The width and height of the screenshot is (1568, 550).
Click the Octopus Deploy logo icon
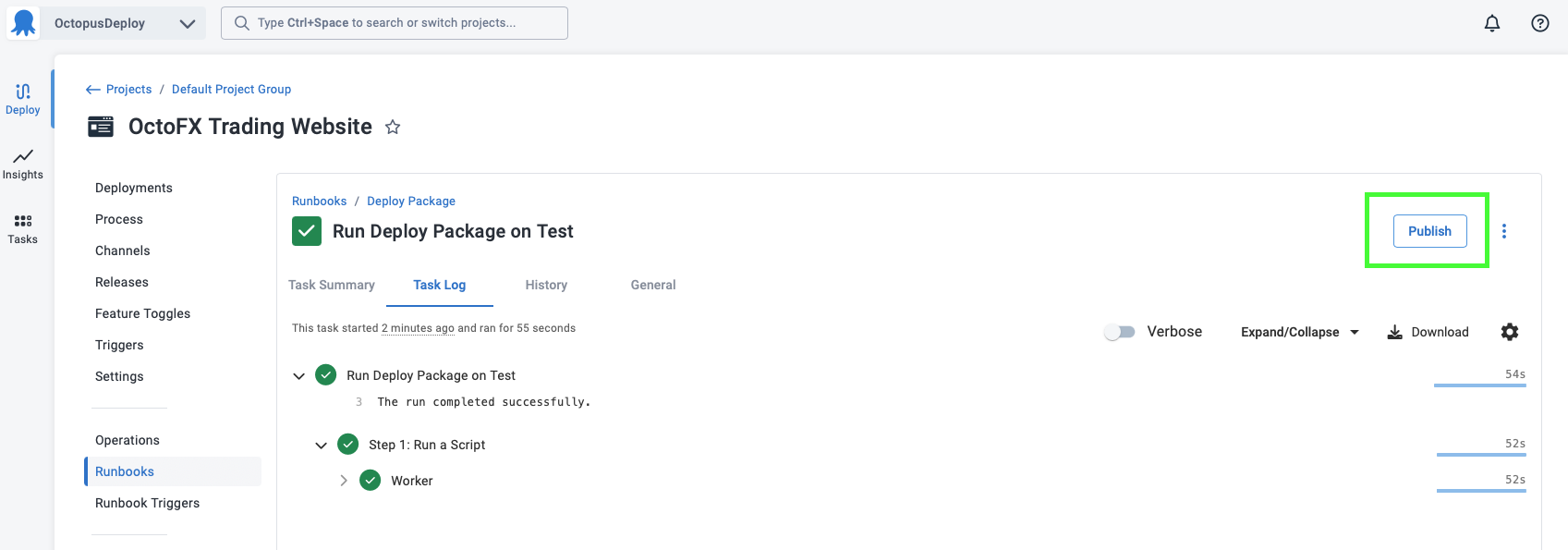click(x=24, y=23)
